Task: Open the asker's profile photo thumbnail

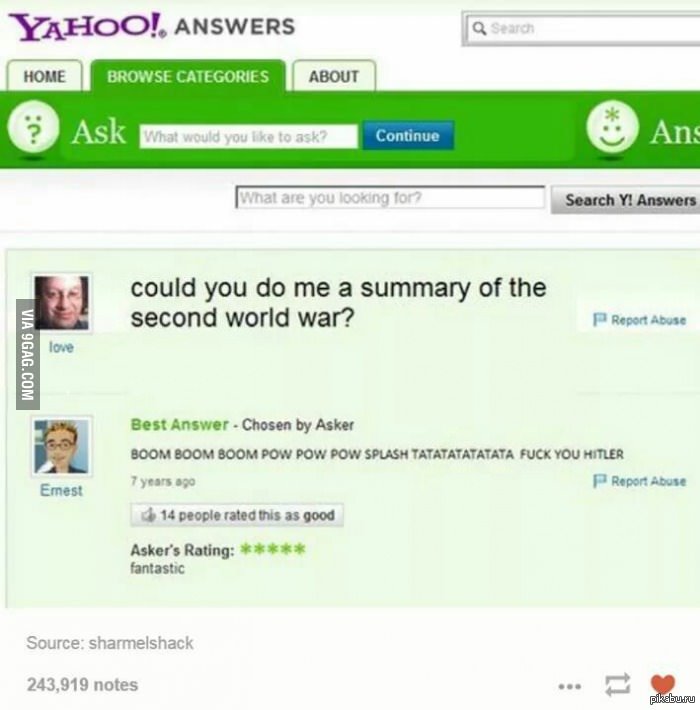Action: point(62,302)
